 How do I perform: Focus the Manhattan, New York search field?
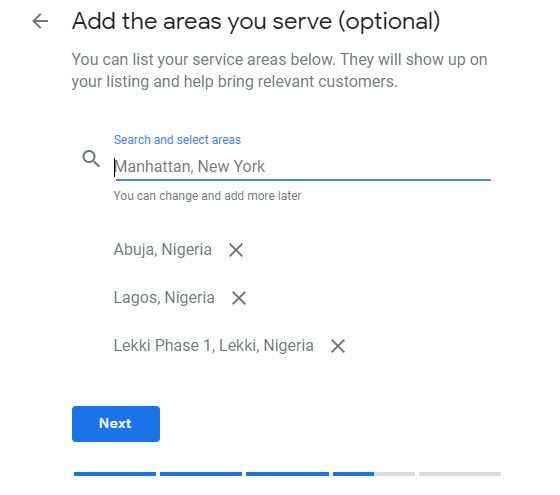tap(302, 166)
